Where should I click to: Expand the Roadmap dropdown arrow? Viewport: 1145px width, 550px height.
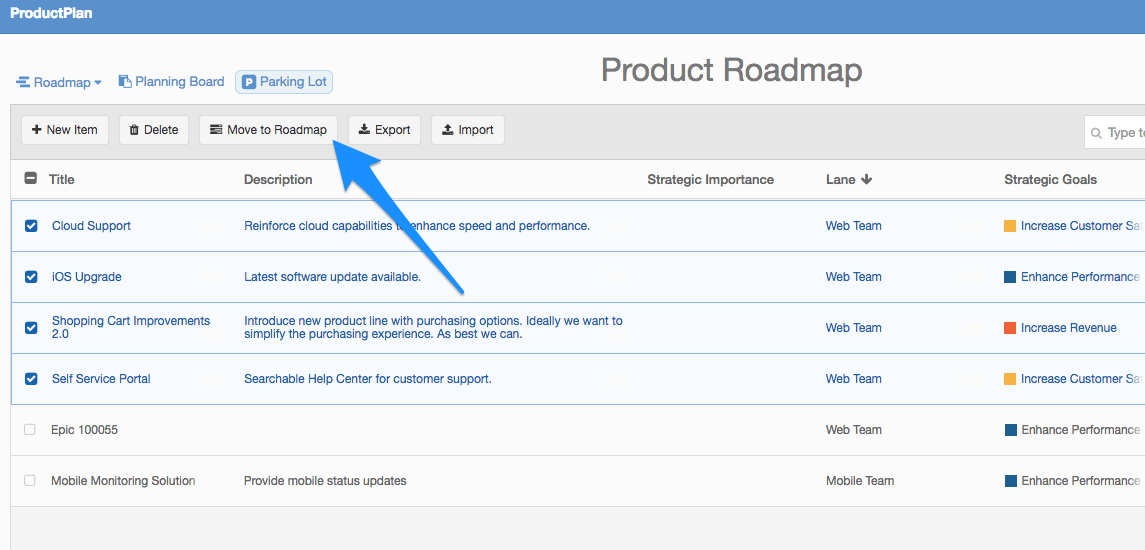pos(98,83)
